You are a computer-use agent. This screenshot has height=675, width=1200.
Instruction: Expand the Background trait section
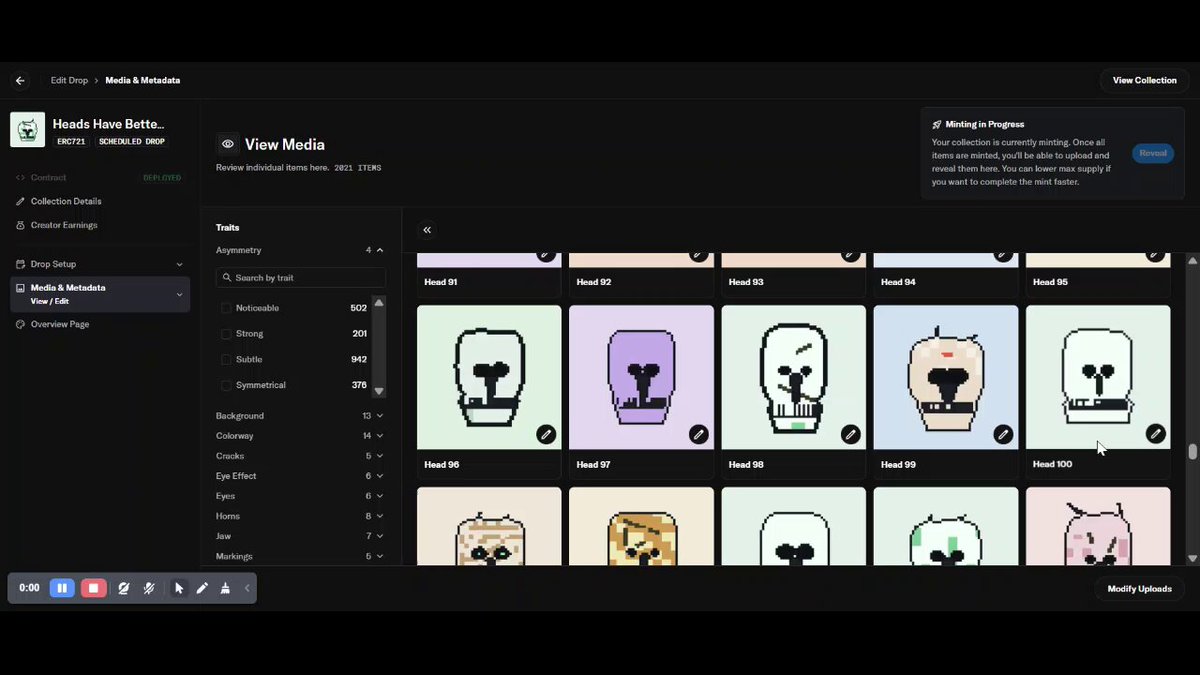pyautogui.click(x=380, y=416)
